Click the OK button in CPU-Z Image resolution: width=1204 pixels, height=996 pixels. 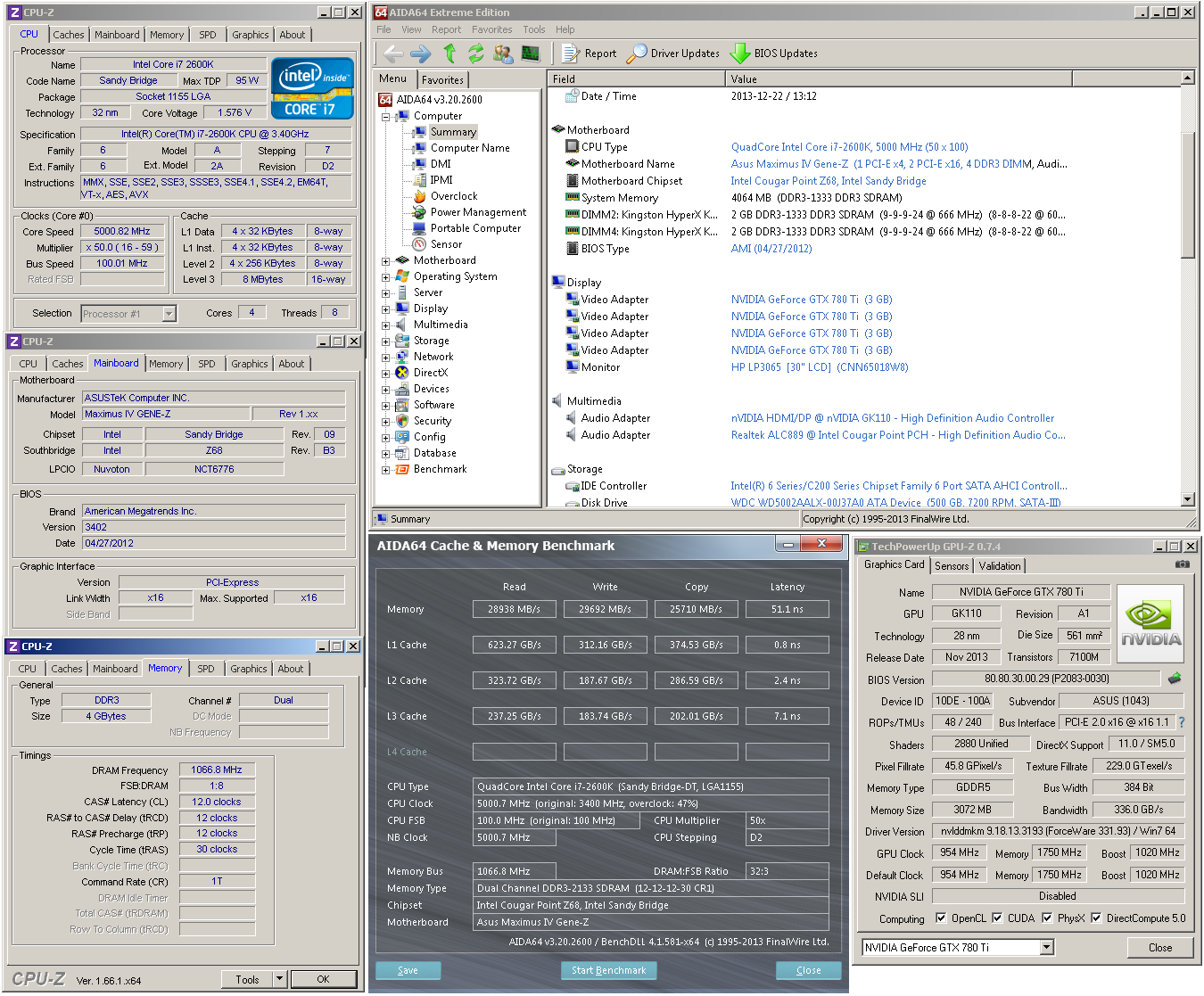(x=323, y=979)
